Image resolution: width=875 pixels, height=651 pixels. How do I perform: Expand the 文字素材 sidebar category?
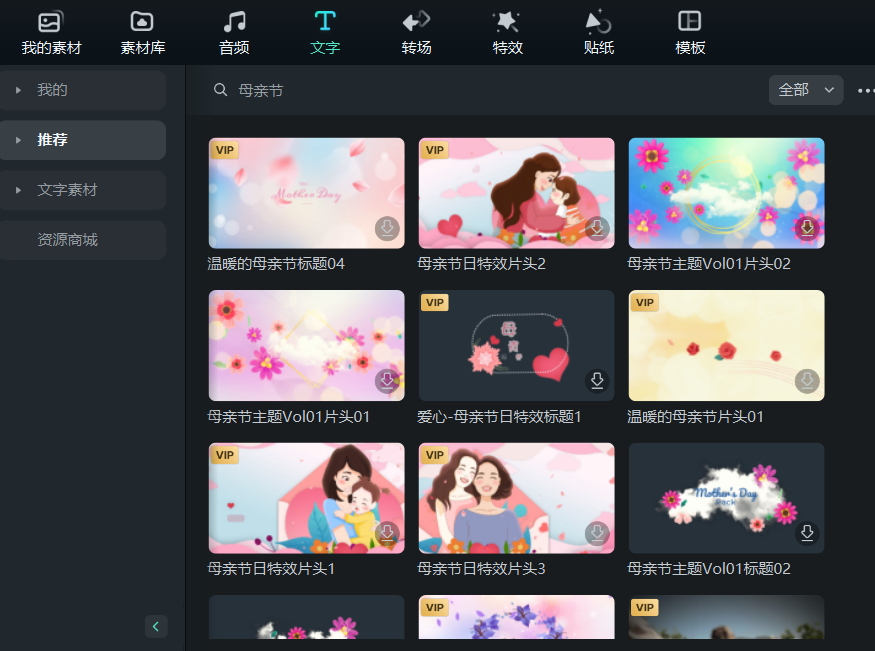tap(19, 190)
